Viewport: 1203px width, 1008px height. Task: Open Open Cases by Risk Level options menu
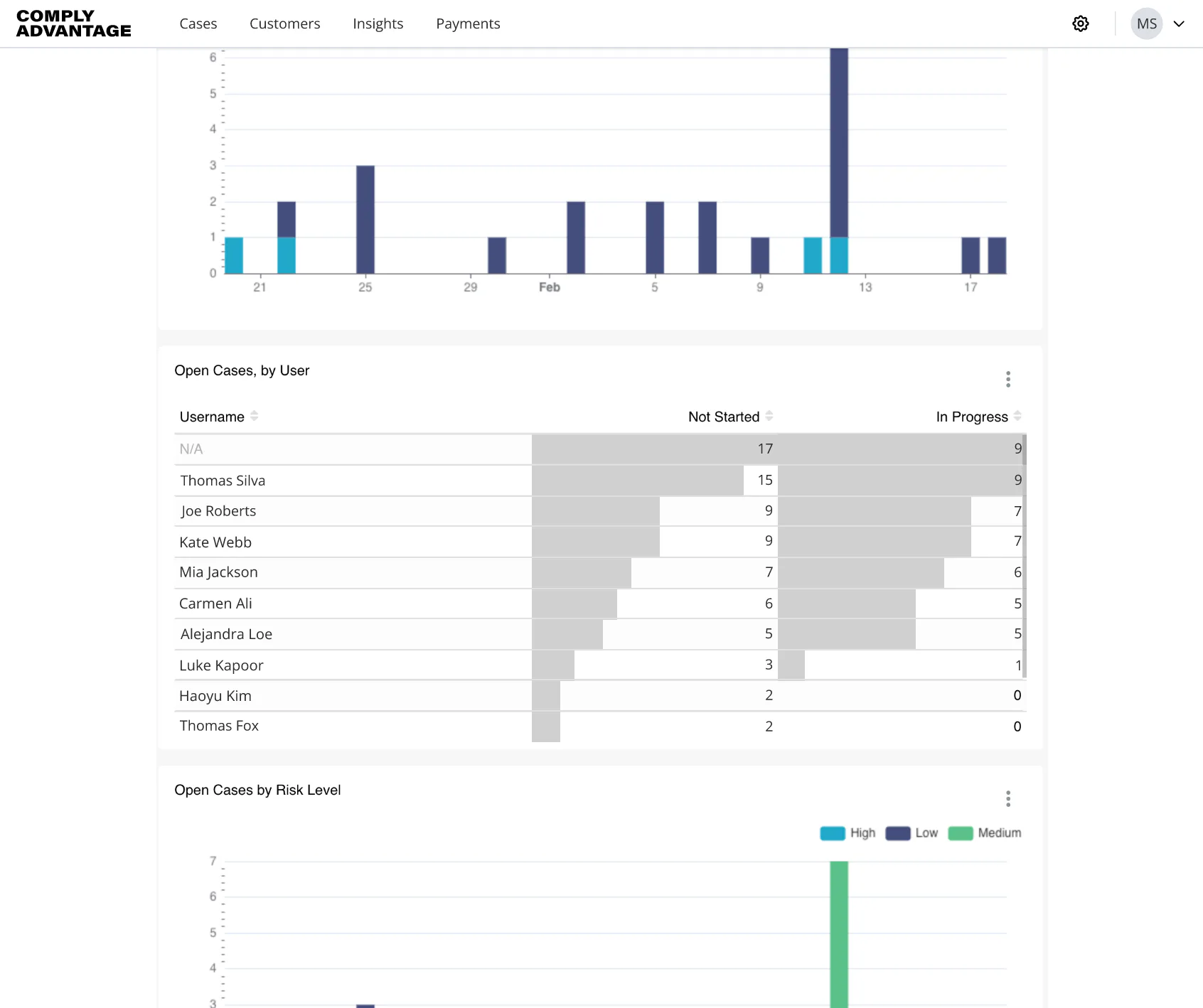pos(1007,798)
